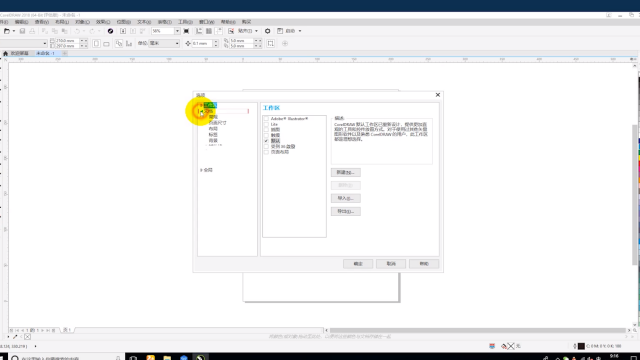
Task: Open File Explorer from the taskbar
Action: [167, 358]
